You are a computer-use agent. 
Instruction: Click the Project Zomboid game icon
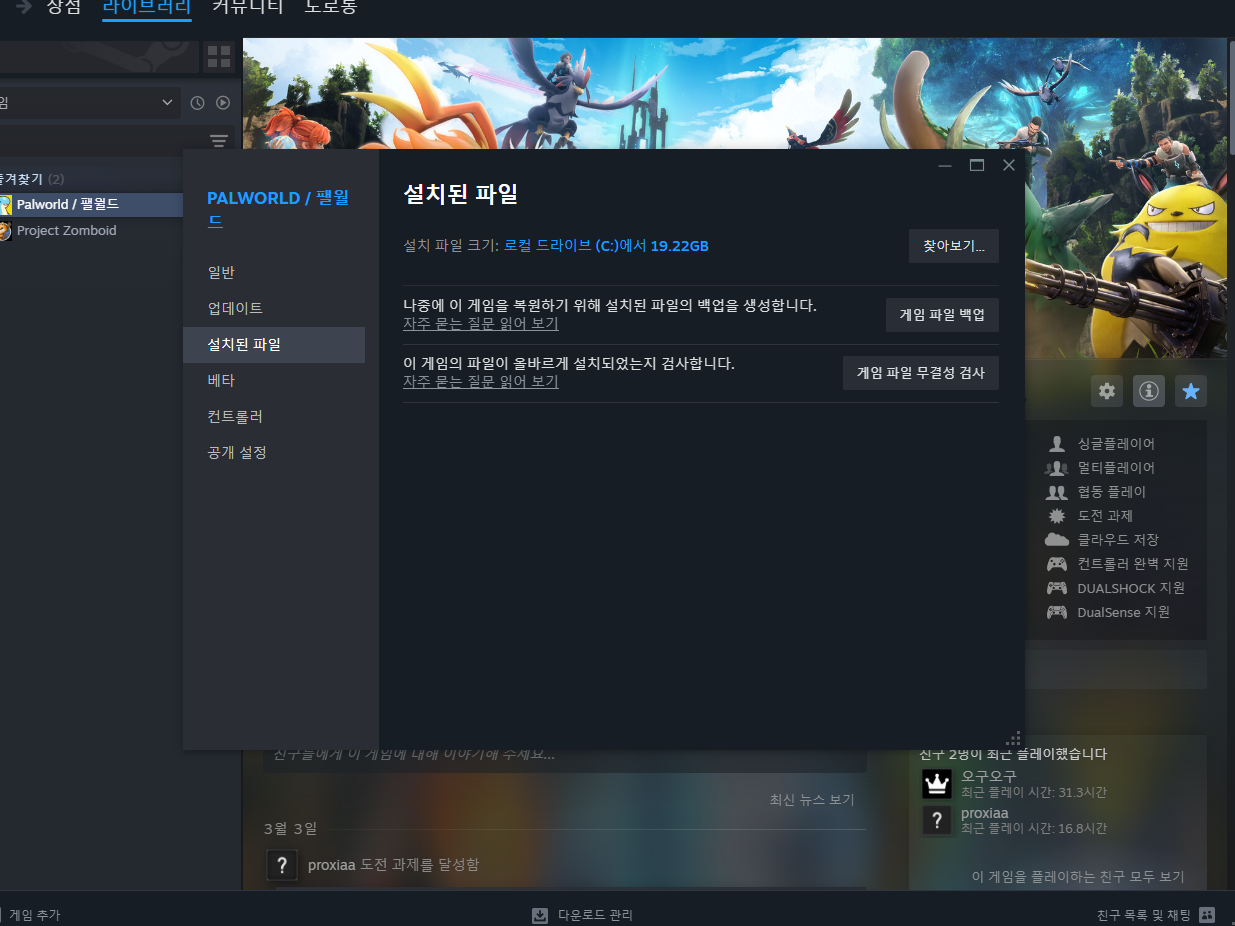[5, 230]
